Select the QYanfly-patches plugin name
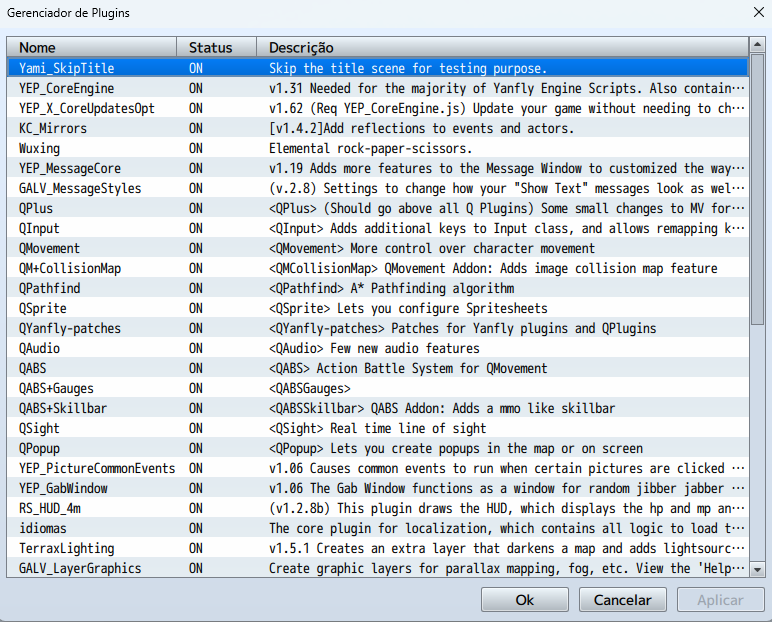772x622 pixels. [70, 328]
